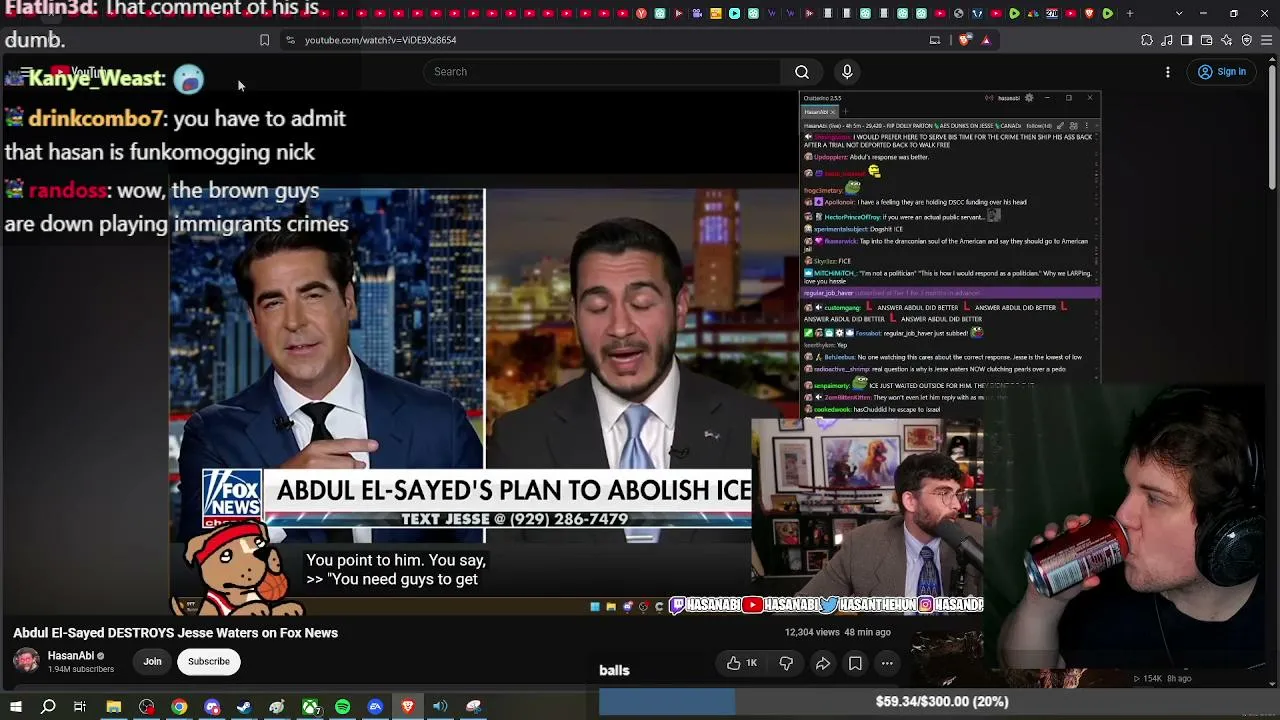Image resolution: width=1280 pixels, height=720 pixels.
Task: Start voice search with the microphone
Action: (847, 72)
